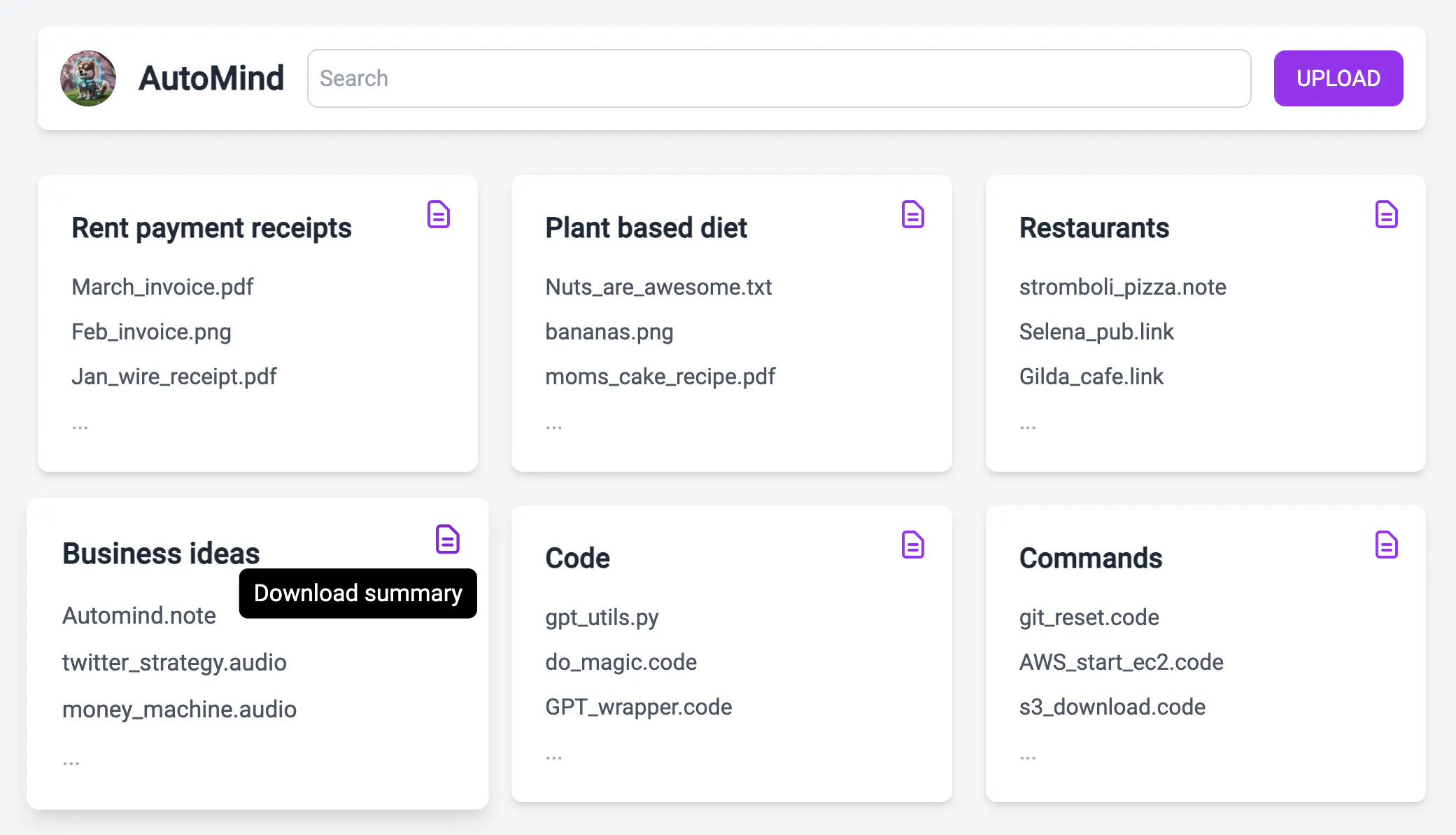Select the Commands card heading
The image size is (1456, 835).
1091,559
